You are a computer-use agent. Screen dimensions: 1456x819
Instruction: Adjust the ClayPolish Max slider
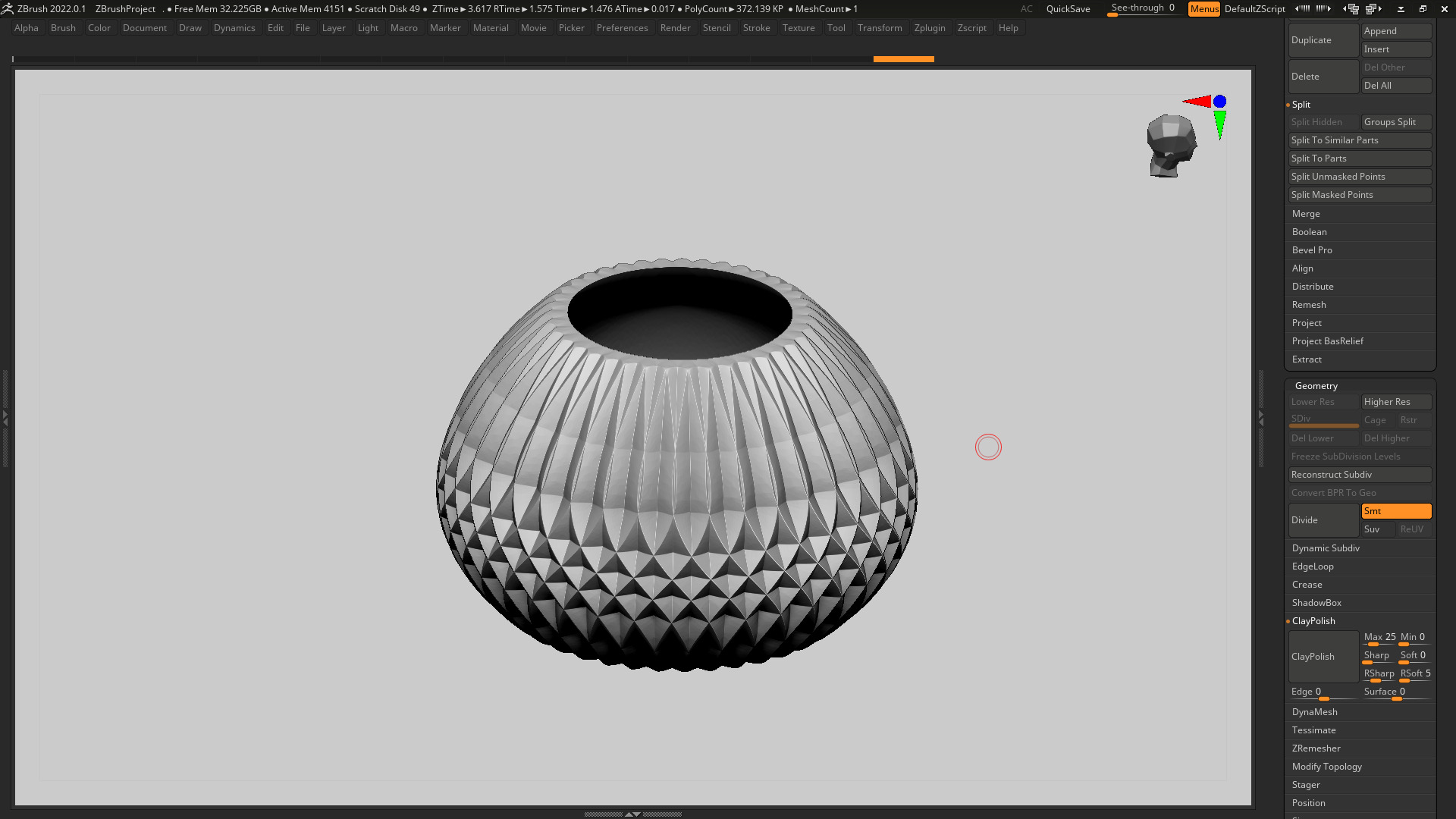click(1379, 638)
